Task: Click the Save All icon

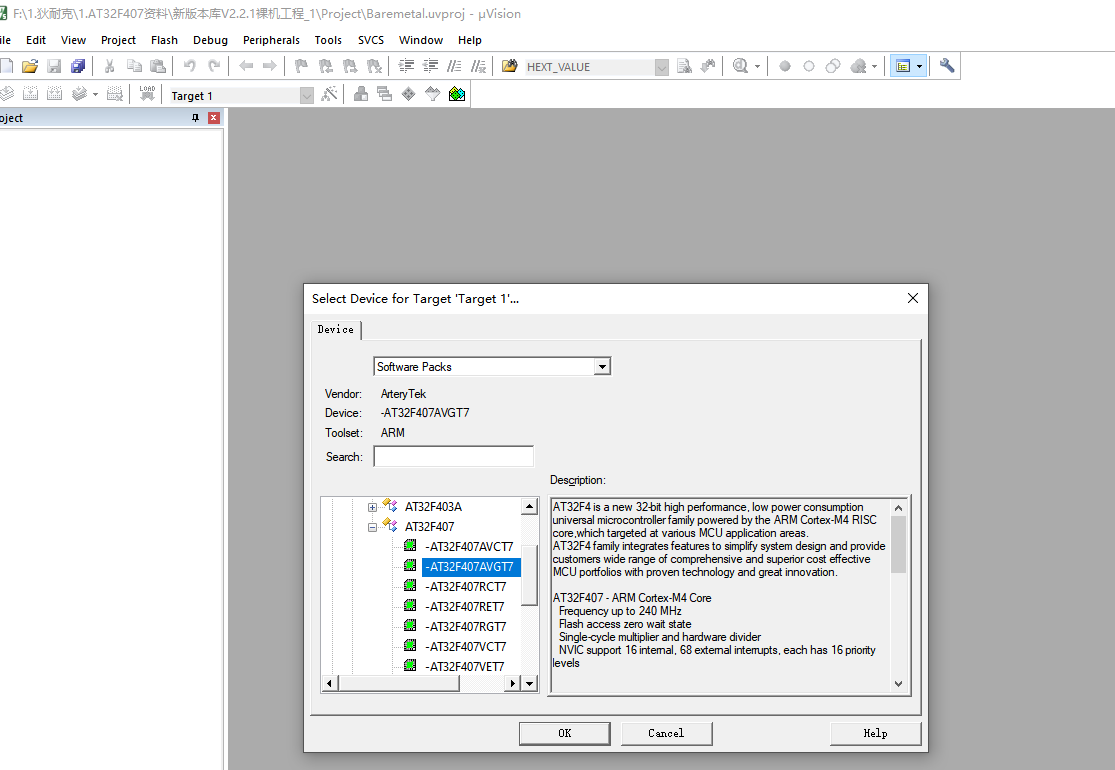Action: coord(78,66)
